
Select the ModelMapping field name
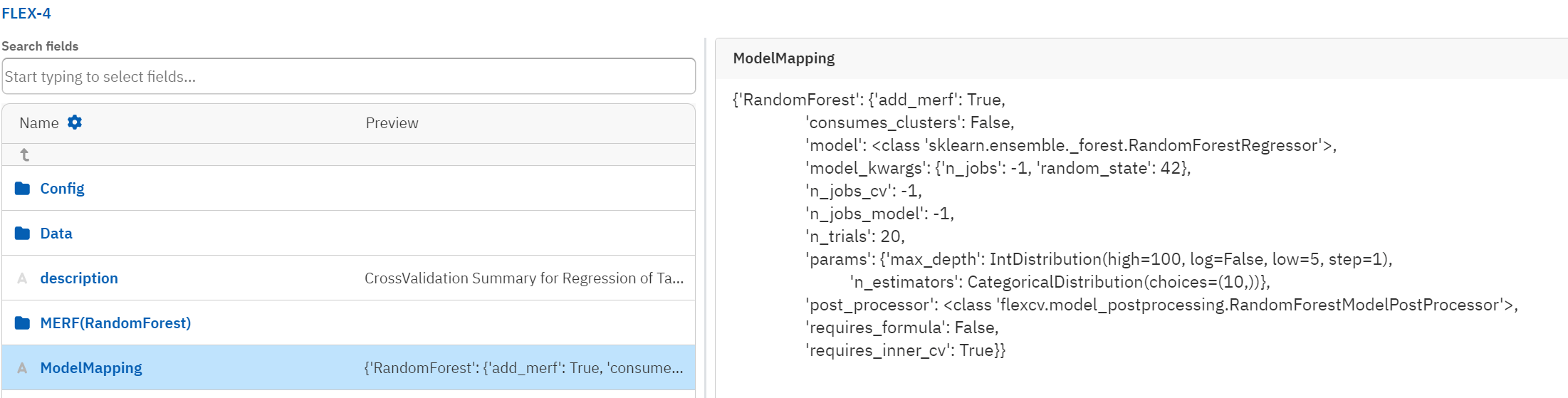tap(91, 368)
